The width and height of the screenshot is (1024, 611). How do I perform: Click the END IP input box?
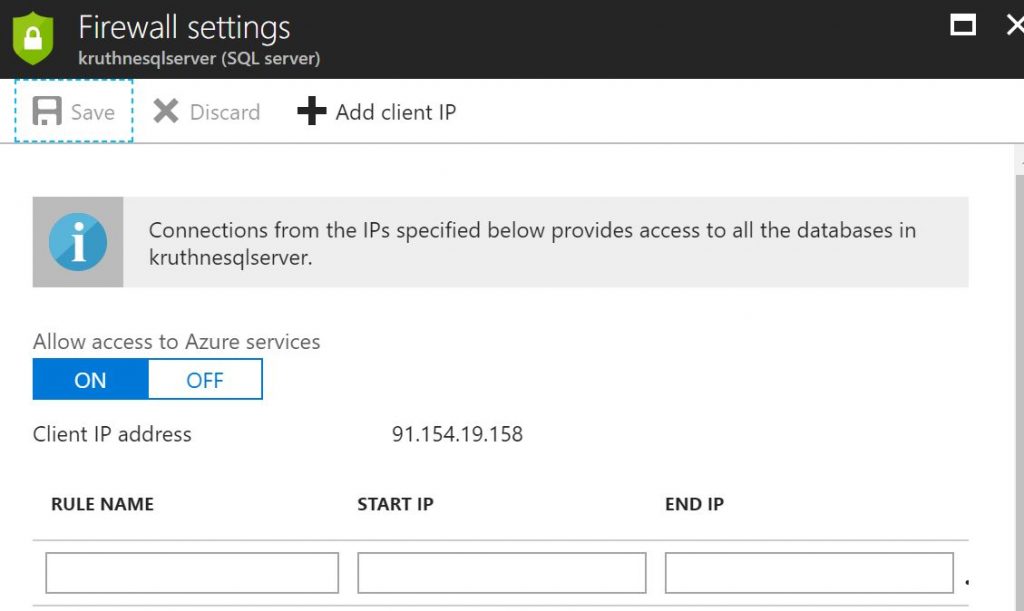pos(810,572)
